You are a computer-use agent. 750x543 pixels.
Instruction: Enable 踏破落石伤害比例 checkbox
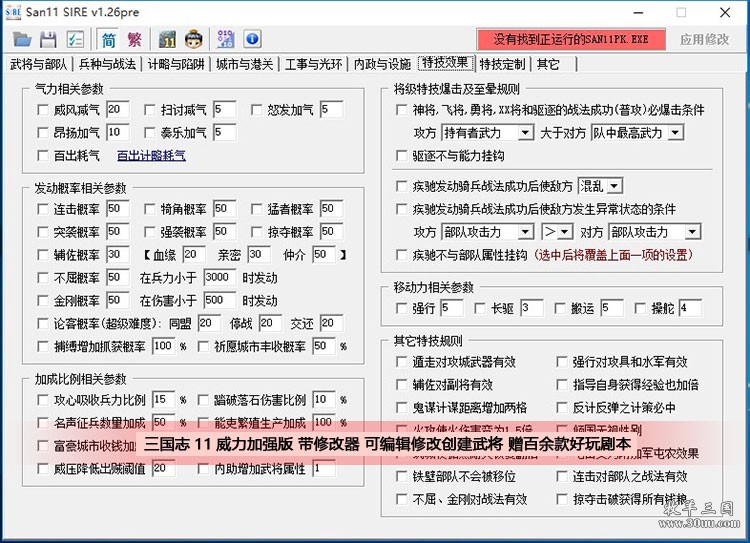[x=203, y=400]
